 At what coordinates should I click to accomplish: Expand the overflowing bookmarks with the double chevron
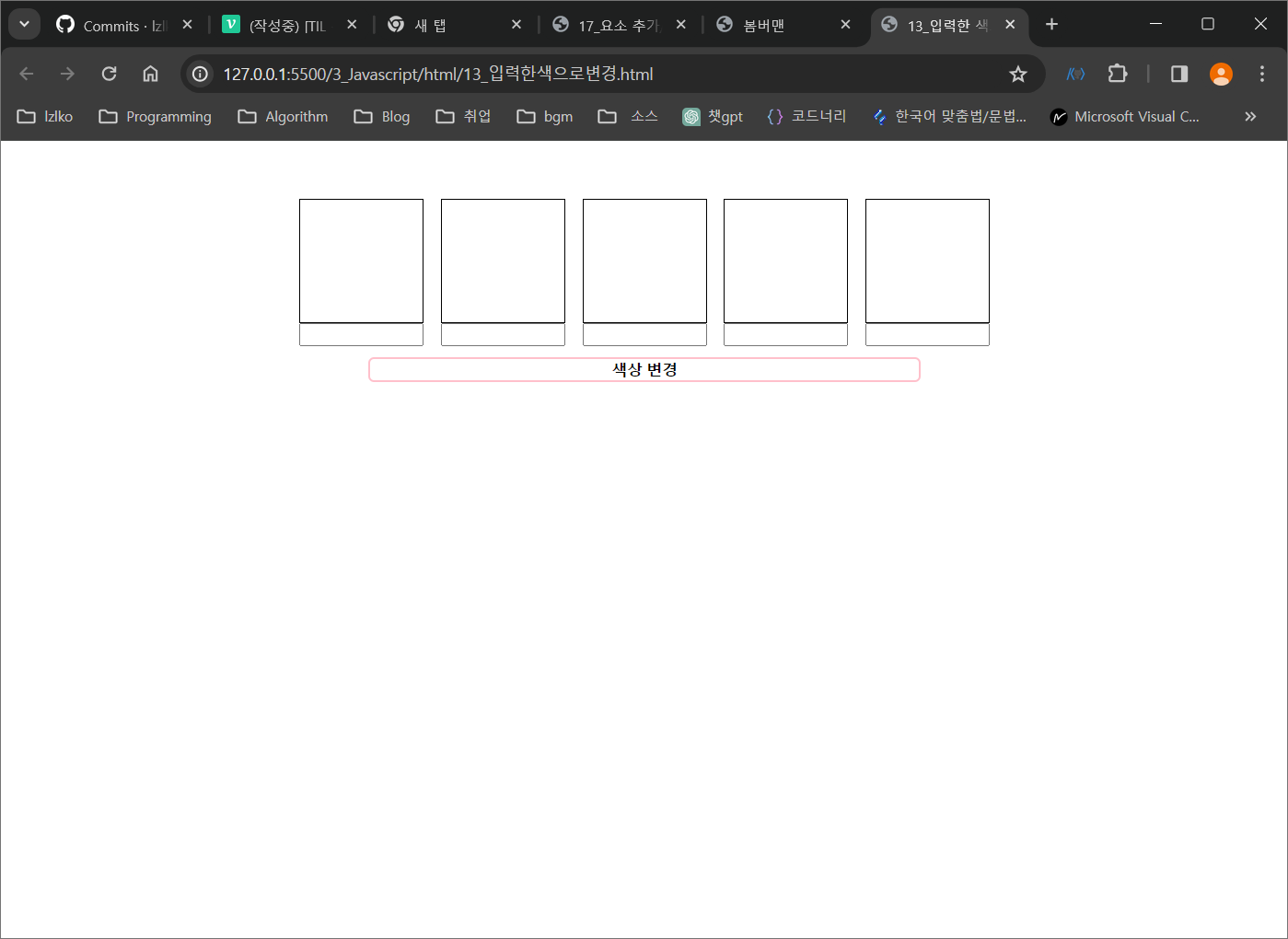[1249, 116]
